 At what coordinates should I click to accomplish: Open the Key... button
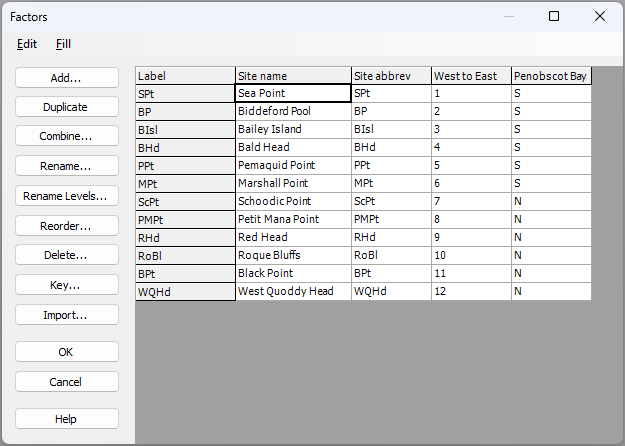point(66,285)
